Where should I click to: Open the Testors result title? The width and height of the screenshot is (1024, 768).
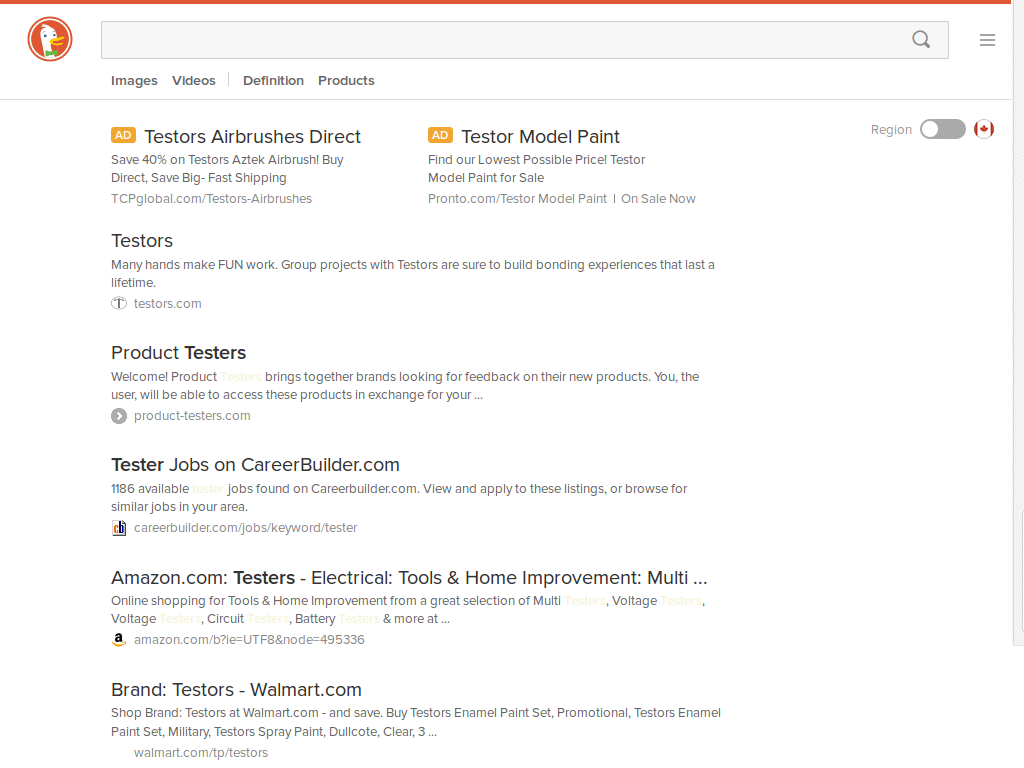point(142,241)
